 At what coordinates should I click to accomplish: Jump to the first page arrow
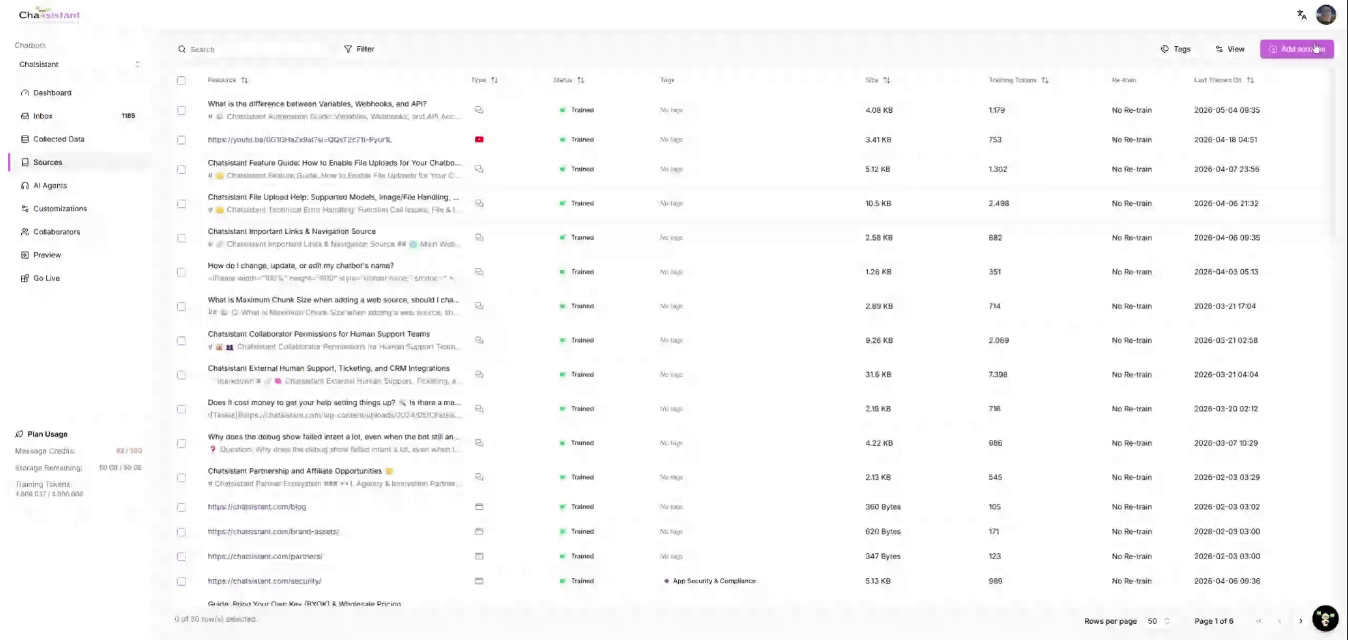(x=1258, y=621)
